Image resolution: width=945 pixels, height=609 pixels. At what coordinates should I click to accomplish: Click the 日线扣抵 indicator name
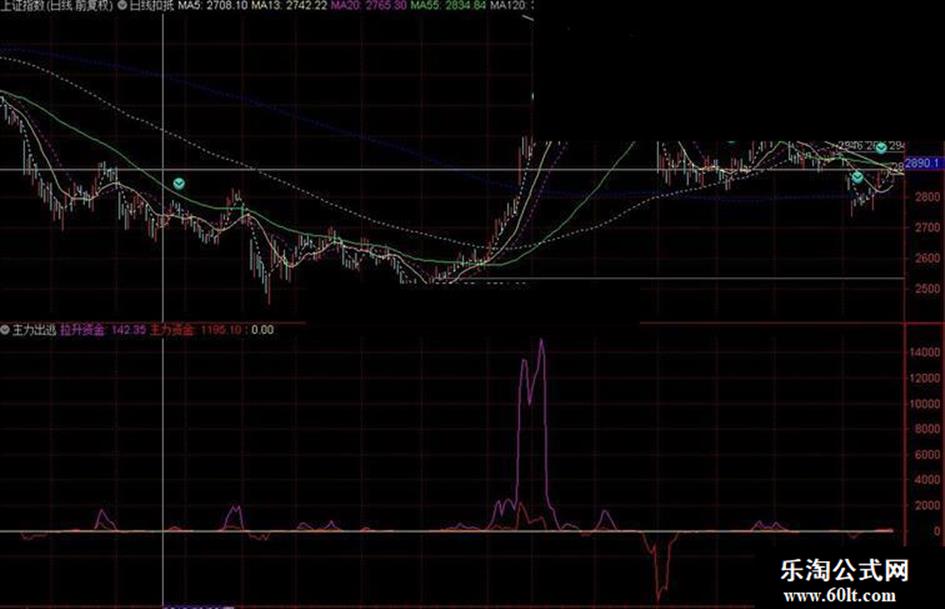[151, 6]
